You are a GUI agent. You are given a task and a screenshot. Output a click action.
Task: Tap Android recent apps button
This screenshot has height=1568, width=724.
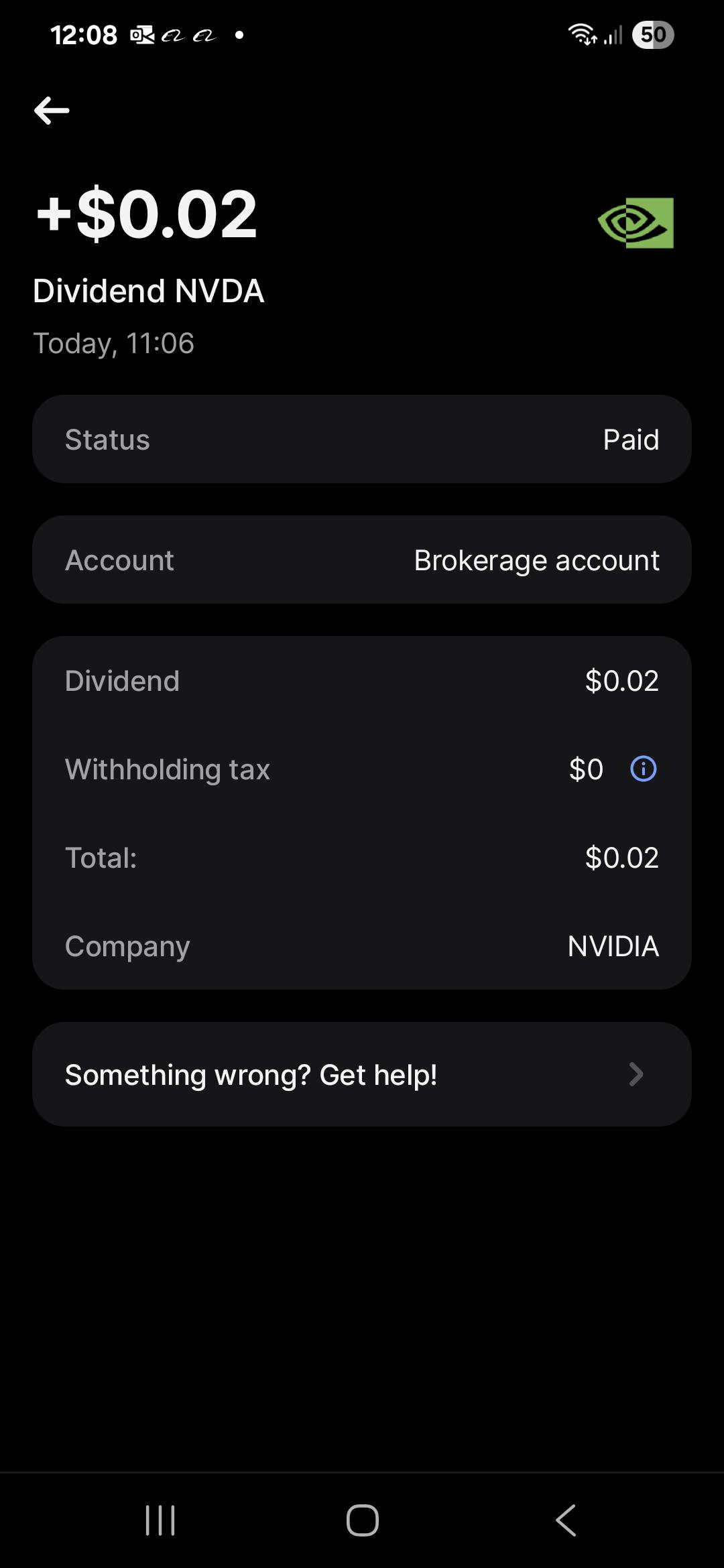tap(160, 1520)
